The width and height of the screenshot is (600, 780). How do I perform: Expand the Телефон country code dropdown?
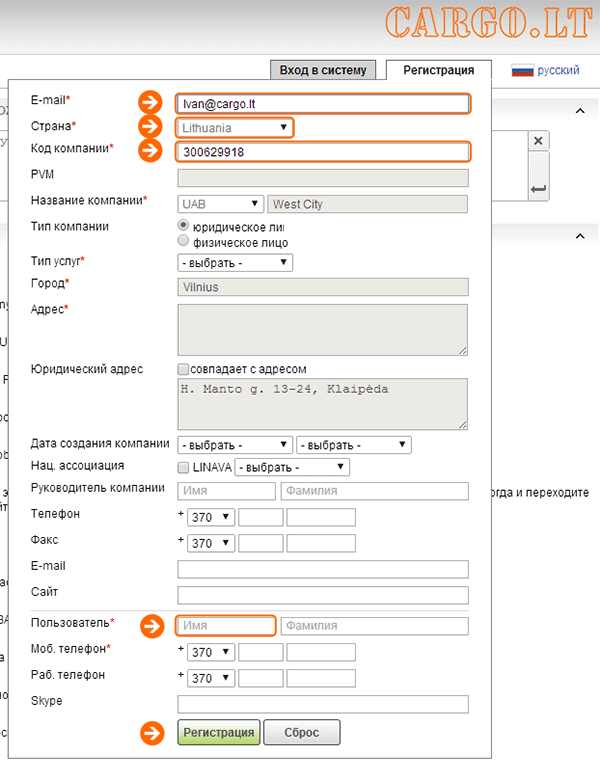[x=211, y=518]
